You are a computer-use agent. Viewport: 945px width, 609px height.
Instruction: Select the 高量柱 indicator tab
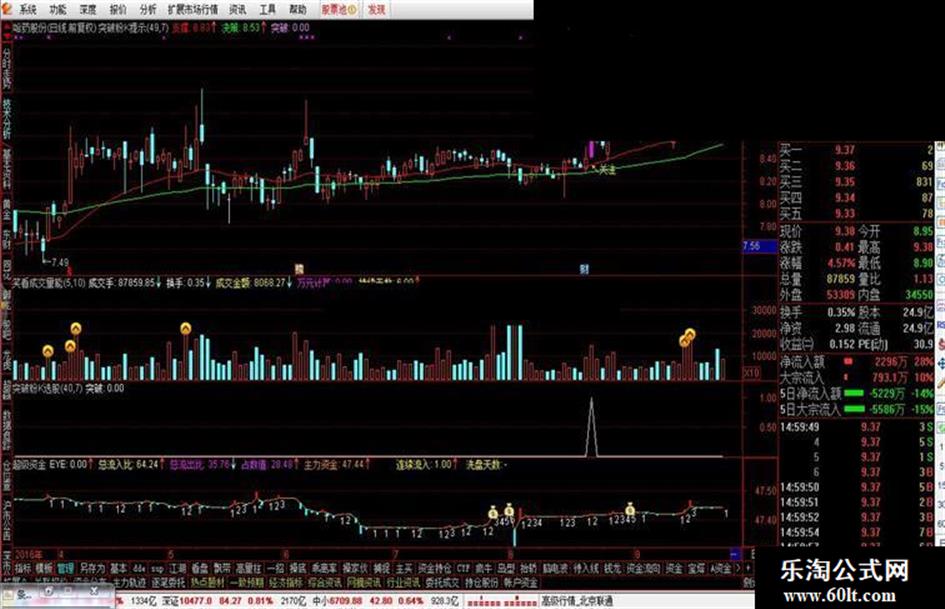pyautogui.click(x=248, y=569)
